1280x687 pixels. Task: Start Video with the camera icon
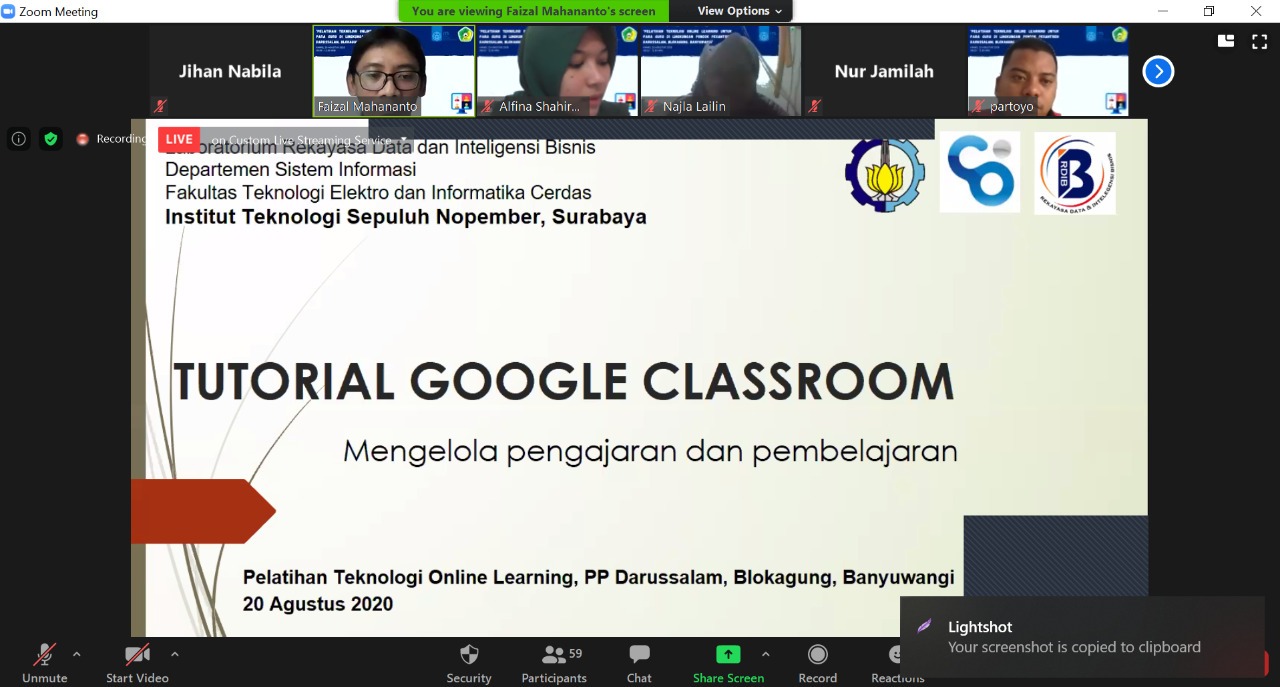[137, 662]
